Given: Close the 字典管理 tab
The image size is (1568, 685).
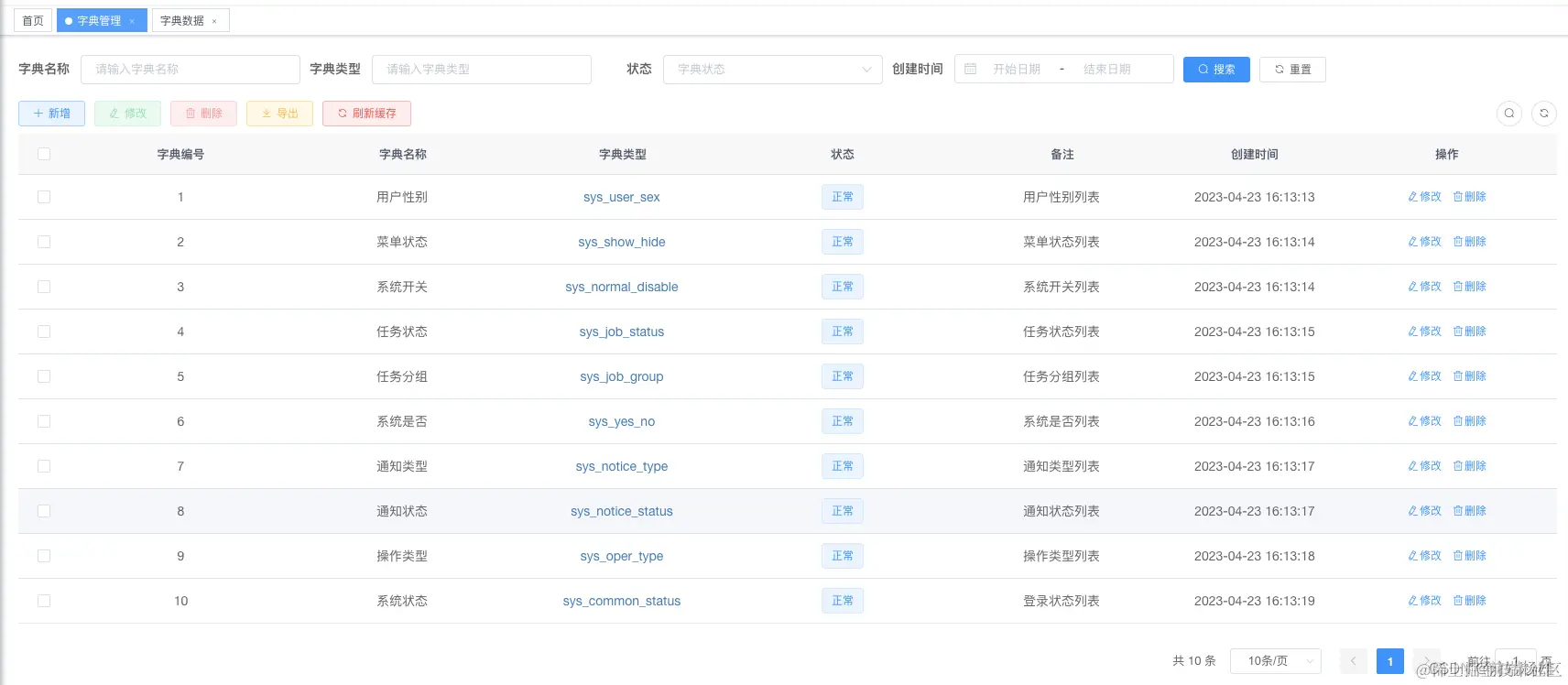Looking at the screenshot, I should click(x=132, y=21).
